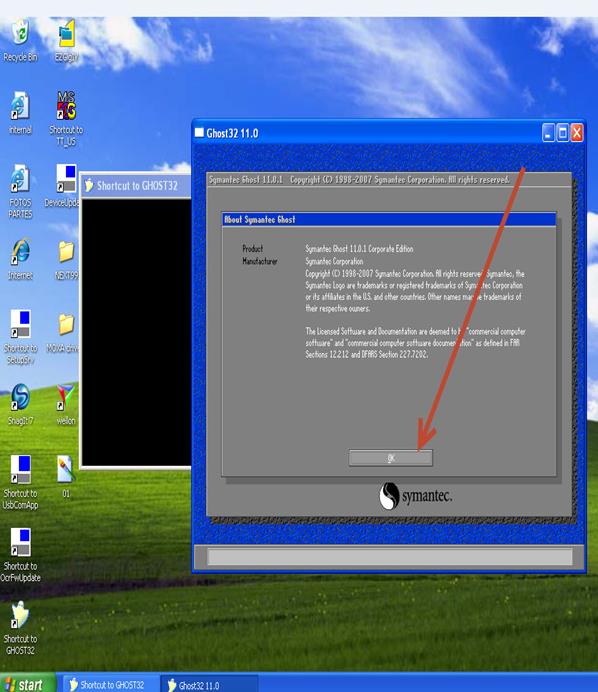Select the Shortcut to OcrFwUpdate icon

tap(20, 555)
